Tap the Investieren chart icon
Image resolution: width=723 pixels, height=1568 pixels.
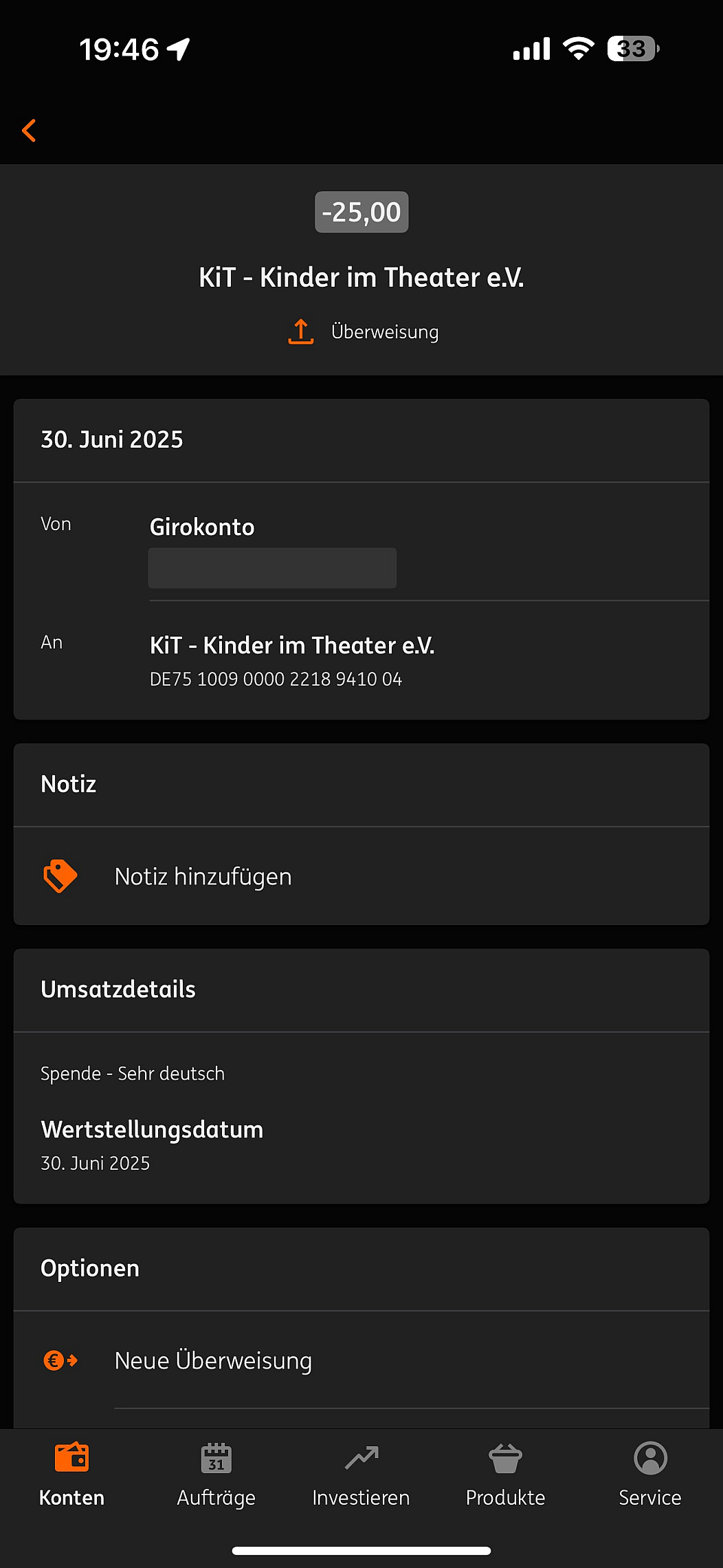tap(361, 1458)
